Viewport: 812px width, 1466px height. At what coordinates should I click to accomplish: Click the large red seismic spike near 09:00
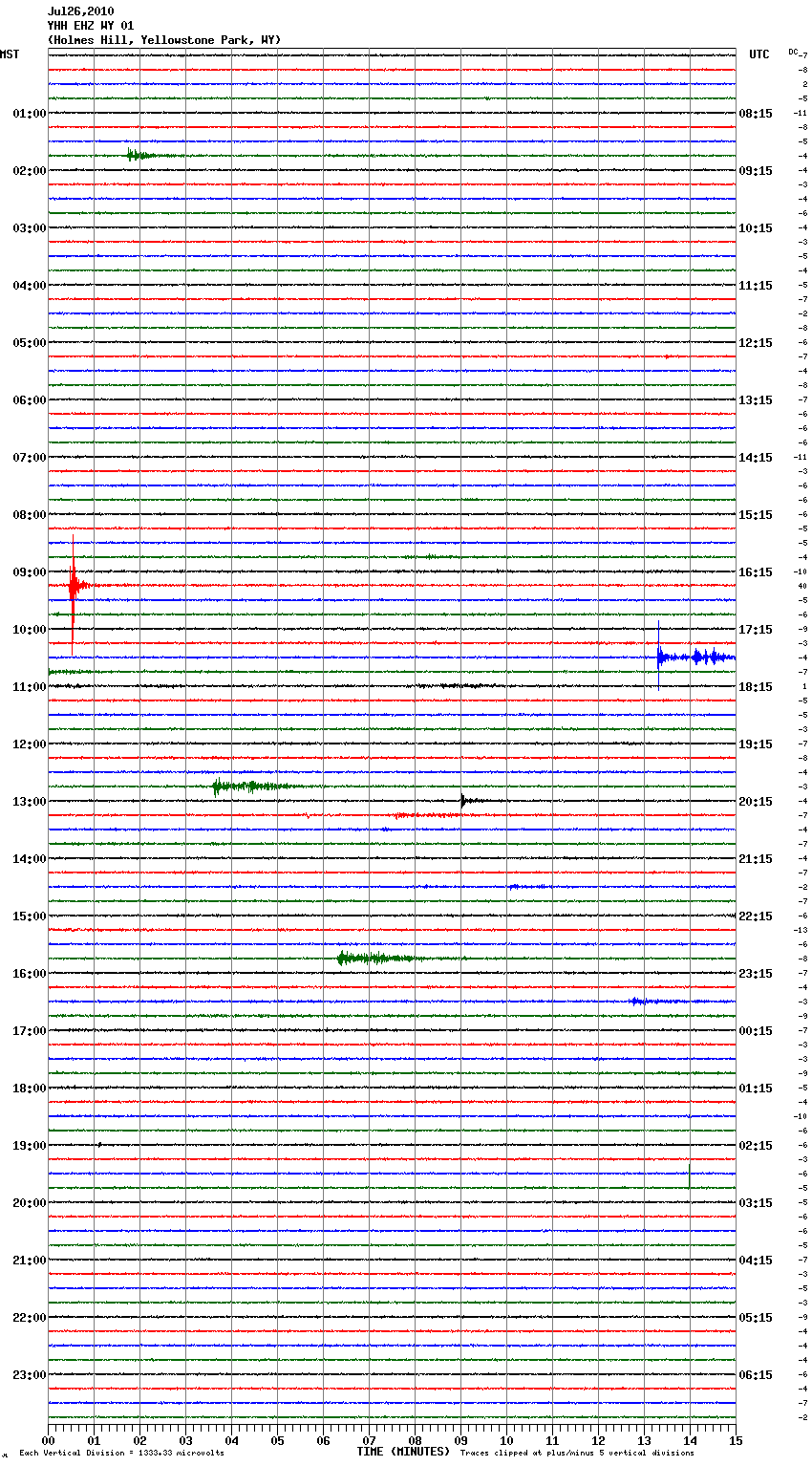pos(74,585)
